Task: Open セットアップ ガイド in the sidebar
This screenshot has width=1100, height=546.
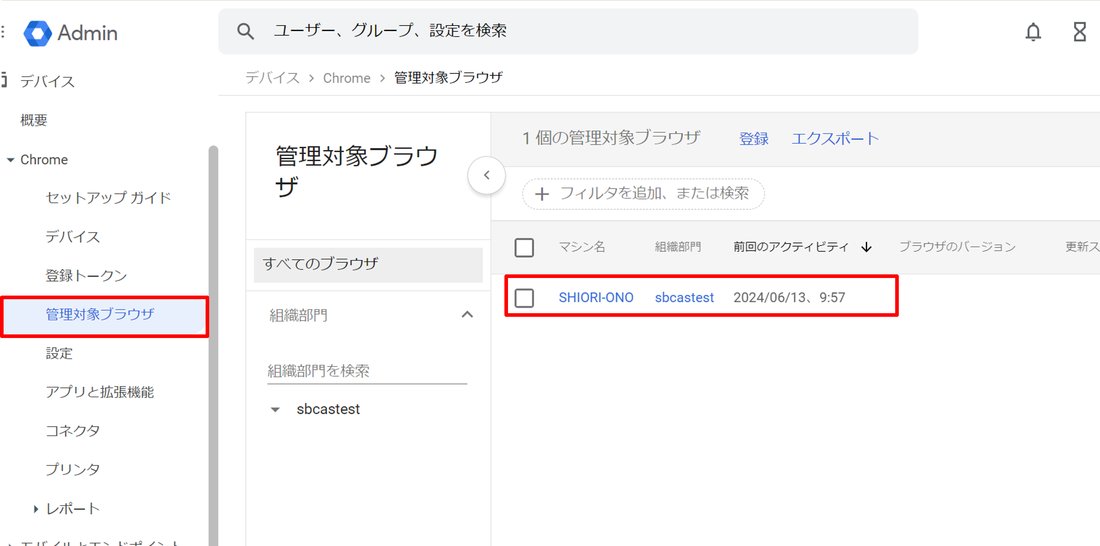Action: (108, 197)
